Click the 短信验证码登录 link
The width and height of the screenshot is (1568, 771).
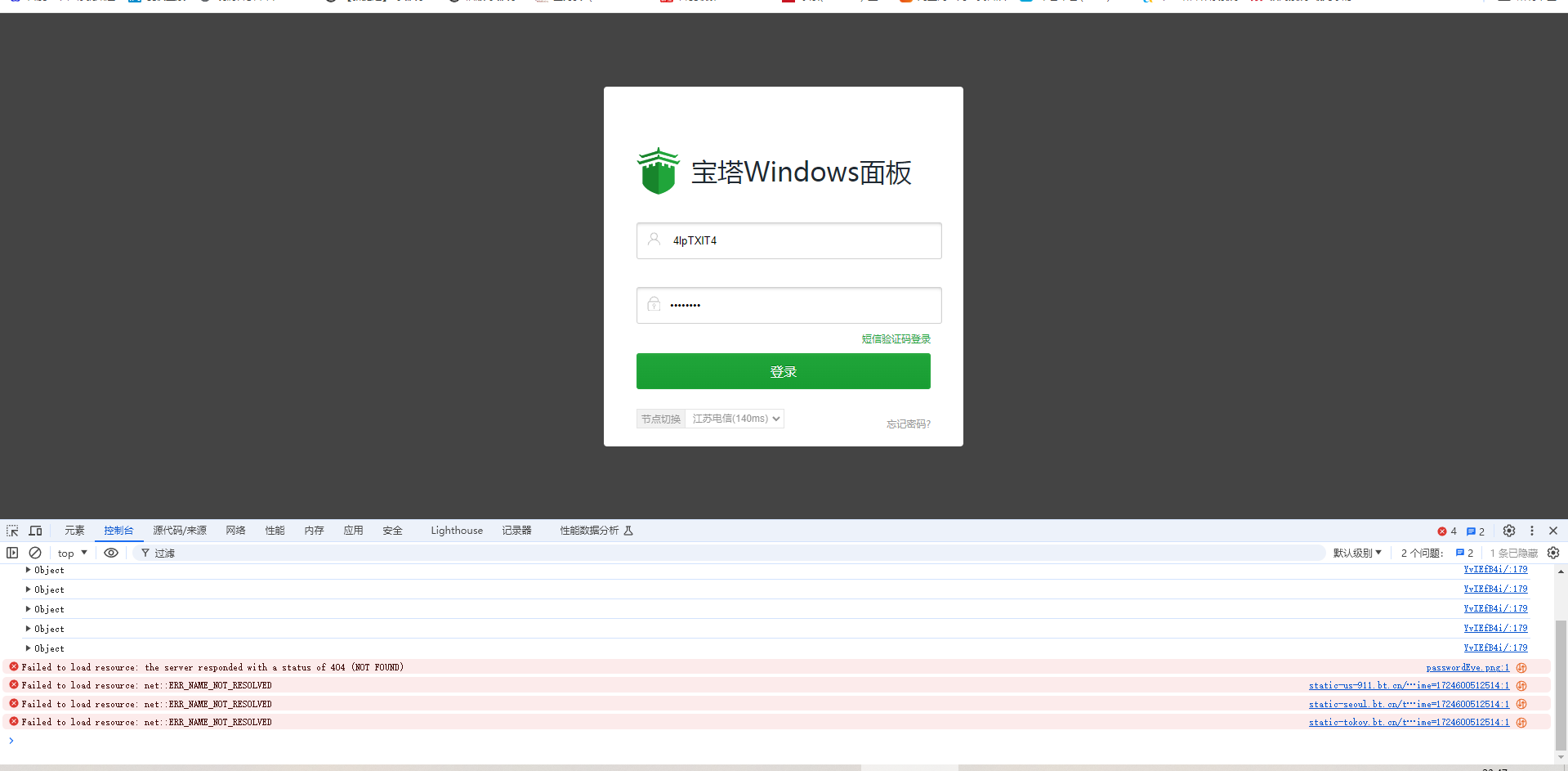click(896, 338)
